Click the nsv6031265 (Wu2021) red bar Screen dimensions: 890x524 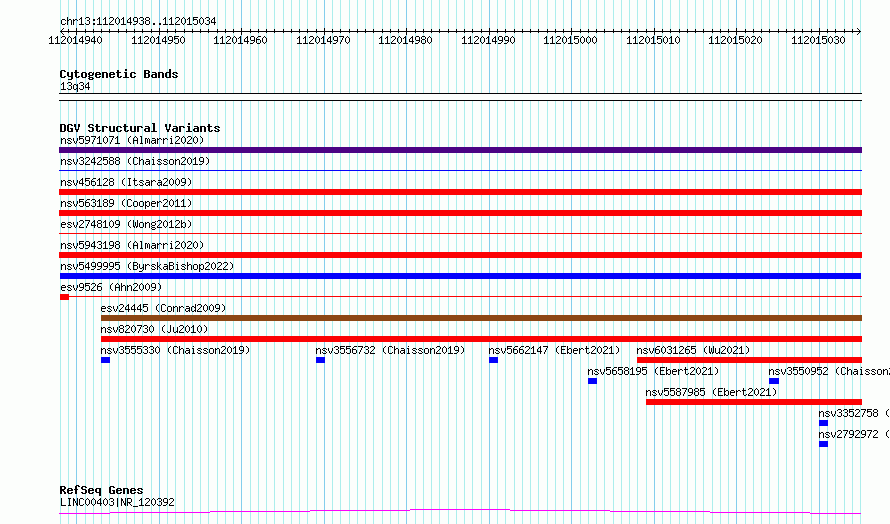tap(749, 360)
